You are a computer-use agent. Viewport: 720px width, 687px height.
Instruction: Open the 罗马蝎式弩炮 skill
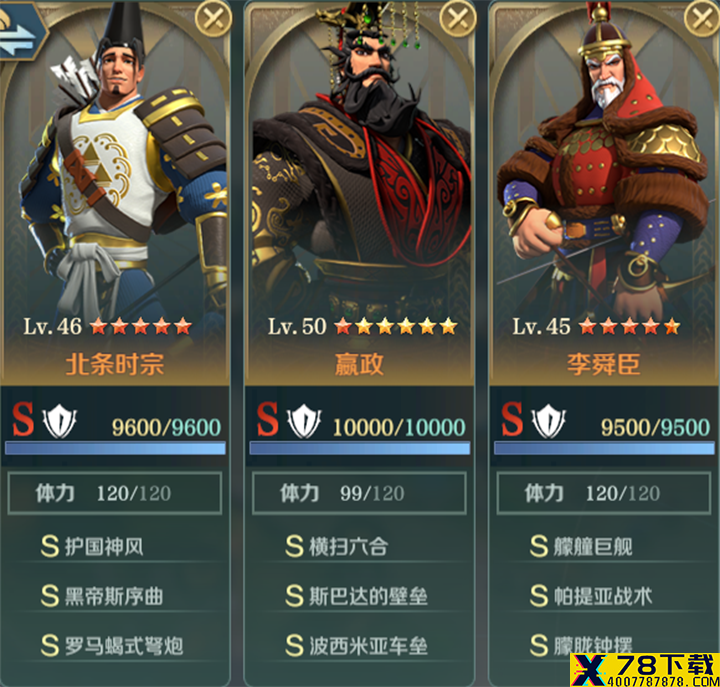[x=112, y=646]
